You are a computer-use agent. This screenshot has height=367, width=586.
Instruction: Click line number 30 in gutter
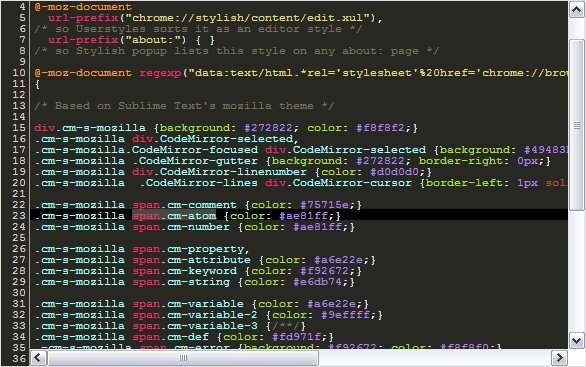pos(19,293)
